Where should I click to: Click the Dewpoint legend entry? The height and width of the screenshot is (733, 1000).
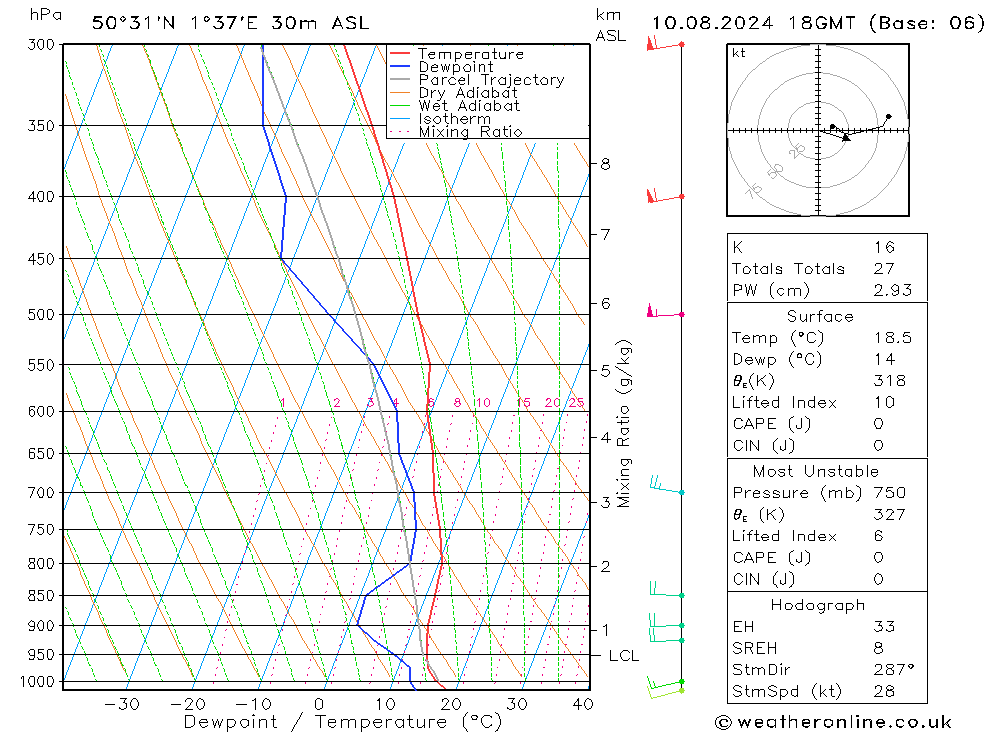point(456,66)
